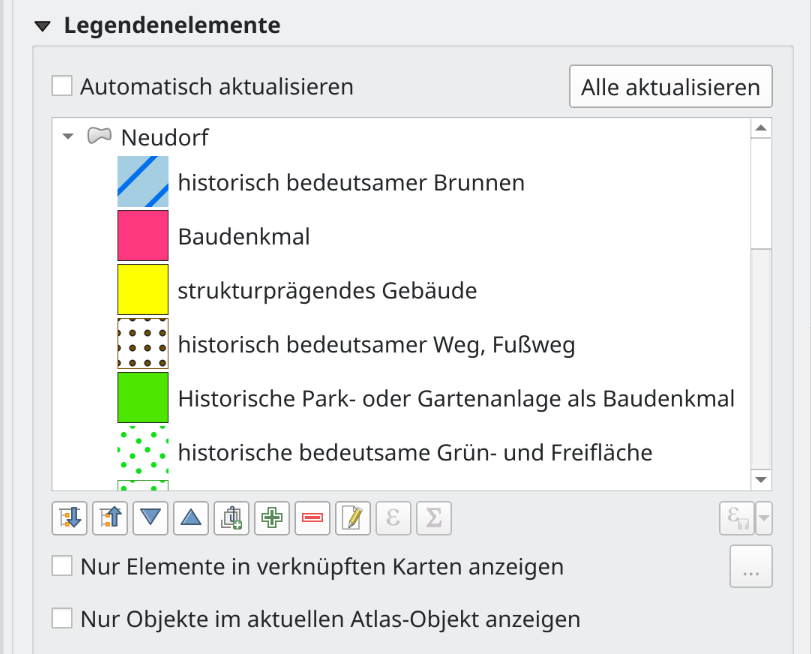Edit selected item properties with pencil icon
The image size is (811, 654).
tap(352, 518)
